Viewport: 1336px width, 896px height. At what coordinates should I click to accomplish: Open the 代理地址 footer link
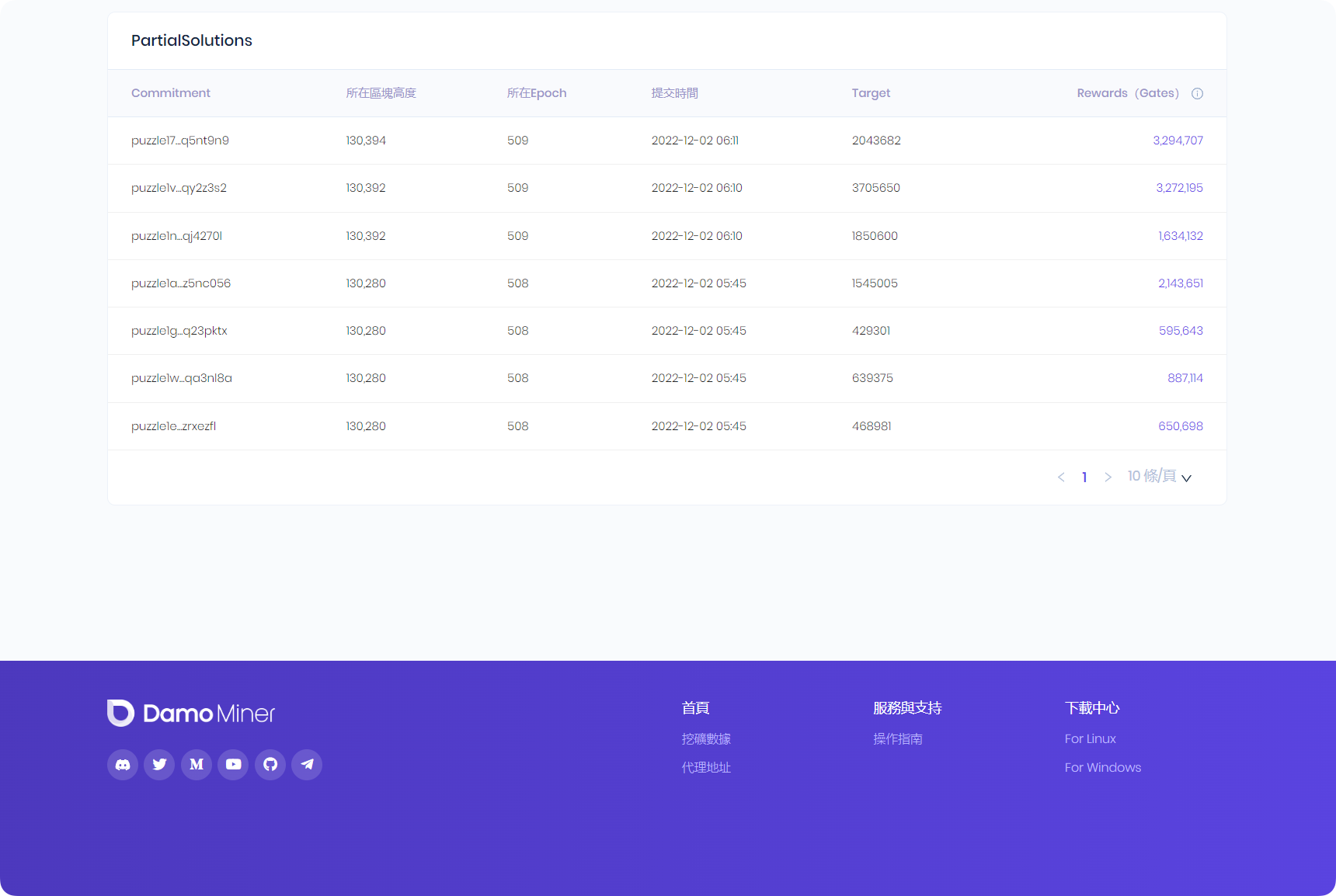(706, 768)
